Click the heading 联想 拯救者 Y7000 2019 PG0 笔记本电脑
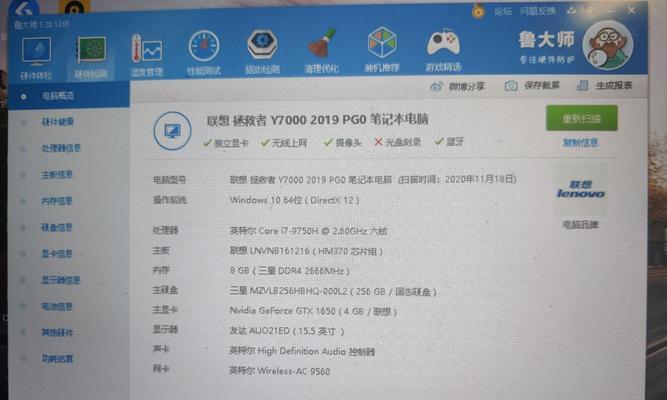The image size is (667, 400). 317,120
